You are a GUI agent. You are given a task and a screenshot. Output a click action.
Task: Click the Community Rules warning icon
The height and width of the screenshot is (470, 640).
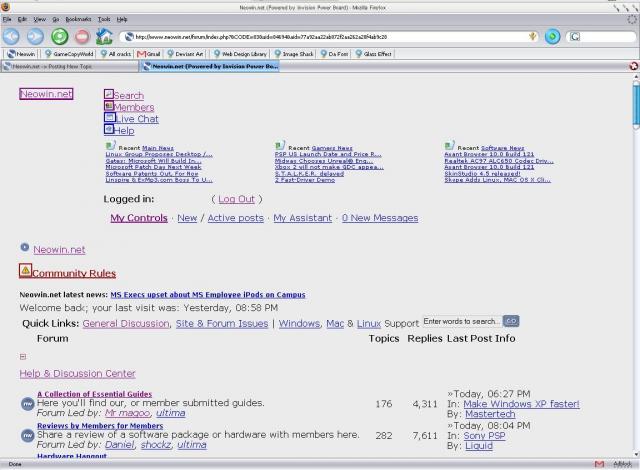pyautogui.click(x=25, y=270)
